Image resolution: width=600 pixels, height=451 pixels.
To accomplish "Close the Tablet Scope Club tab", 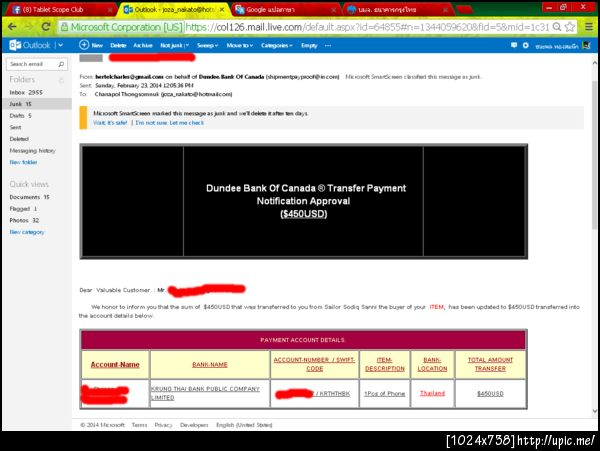I will 110,10.
